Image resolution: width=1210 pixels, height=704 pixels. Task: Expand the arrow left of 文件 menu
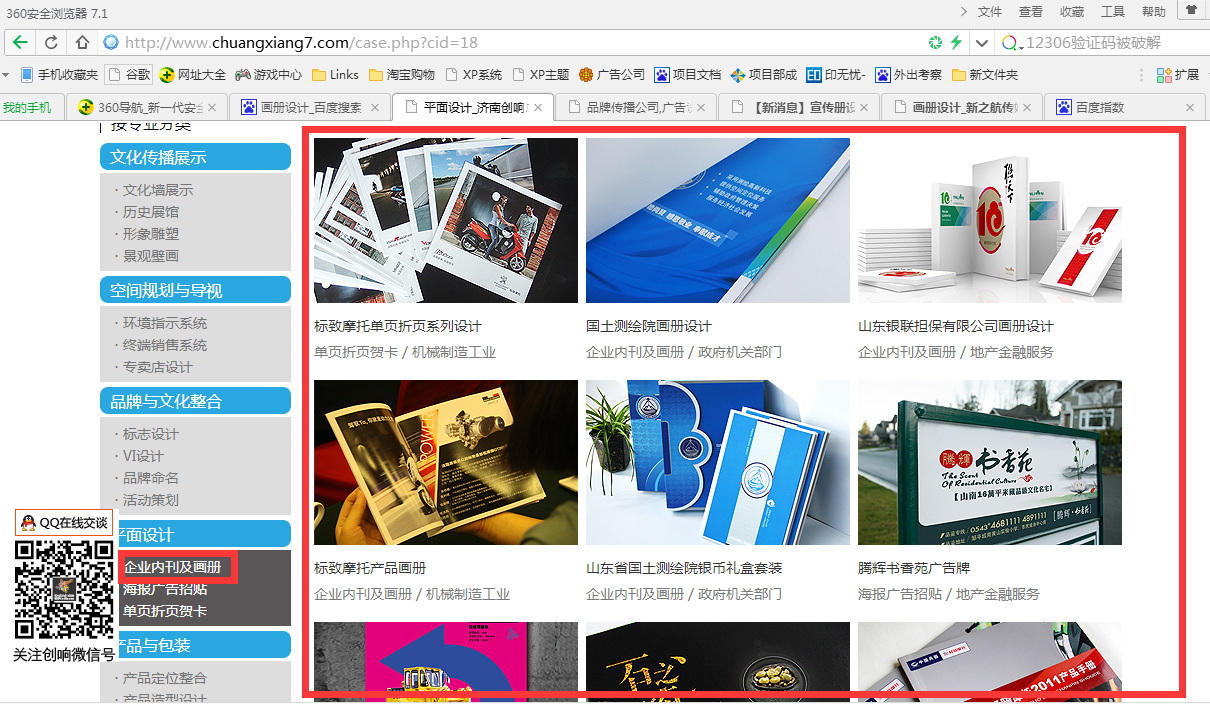(963, 12)
